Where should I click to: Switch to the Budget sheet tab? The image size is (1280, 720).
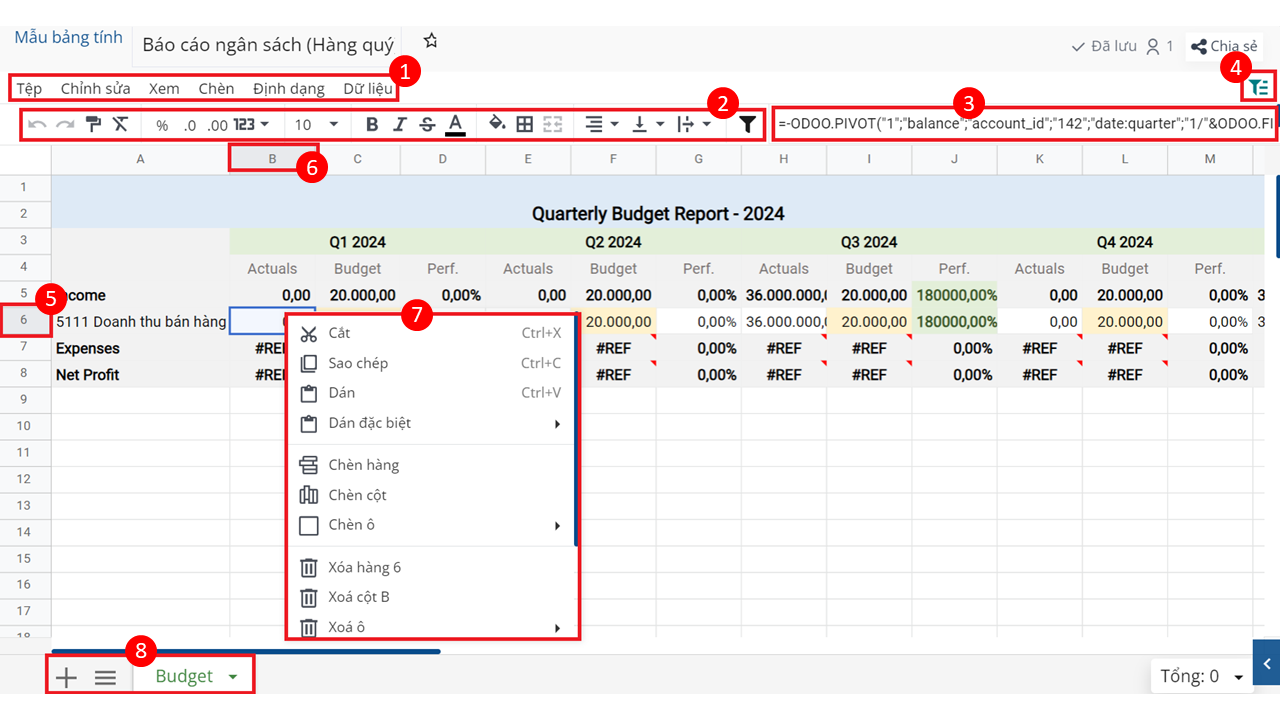[x=184, y=676]
